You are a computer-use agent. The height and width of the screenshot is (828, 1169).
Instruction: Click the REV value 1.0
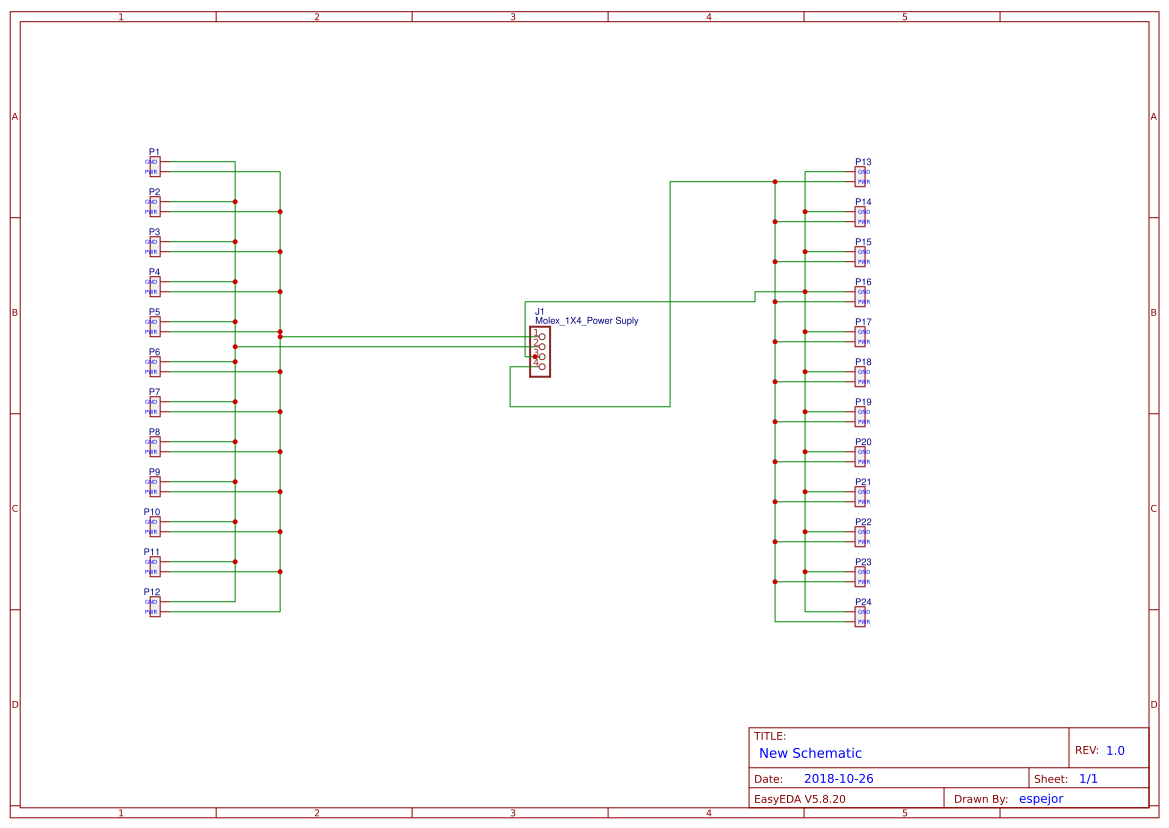point(1117,749)
